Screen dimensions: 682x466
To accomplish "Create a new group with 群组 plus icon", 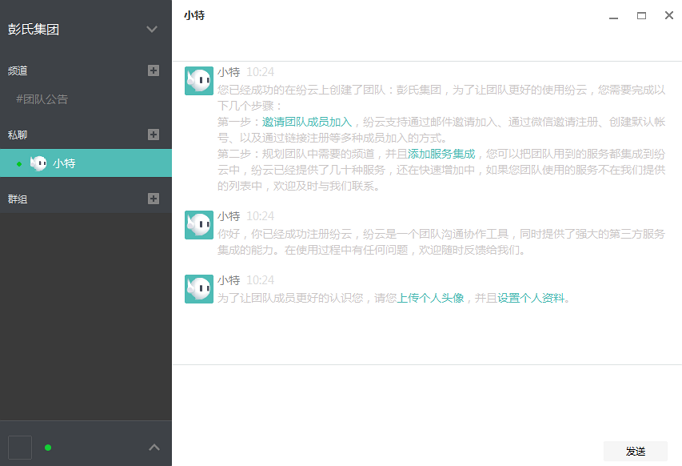I will pyautogui.click(x=153, y=199).
